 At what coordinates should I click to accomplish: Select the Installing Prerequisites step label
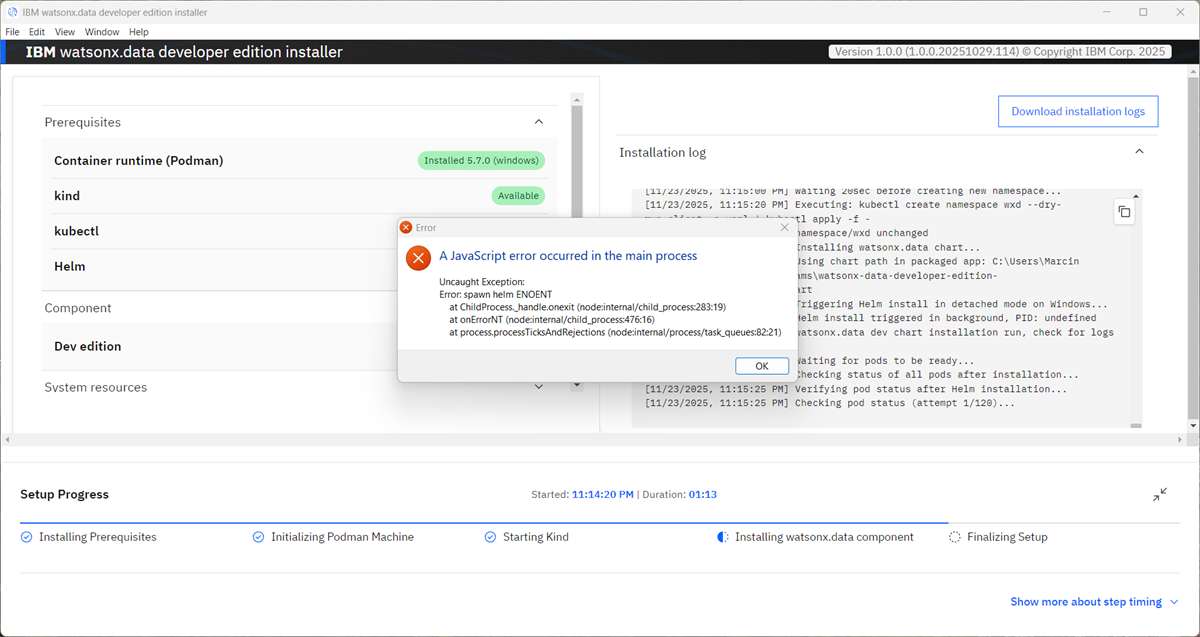tap(98, 537)
